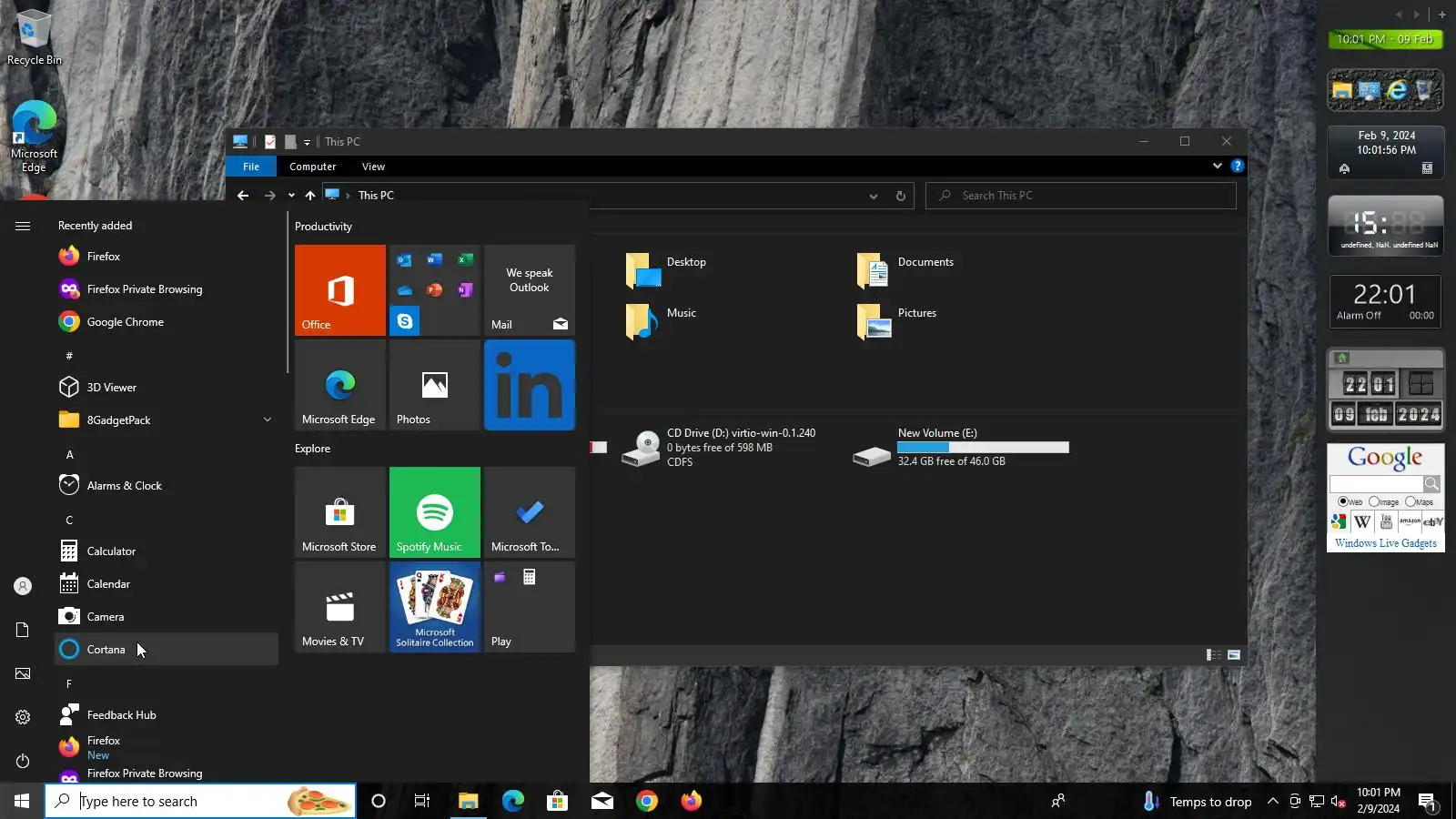Open Google Chrome on the taskbar

(x=647, y=801)
